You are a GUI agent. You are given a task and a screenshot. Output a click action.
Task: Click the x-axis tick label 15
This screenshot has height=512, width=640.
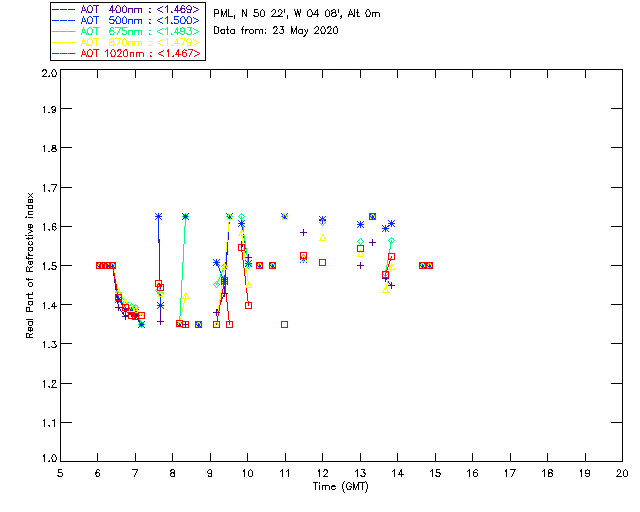[435, 473]
